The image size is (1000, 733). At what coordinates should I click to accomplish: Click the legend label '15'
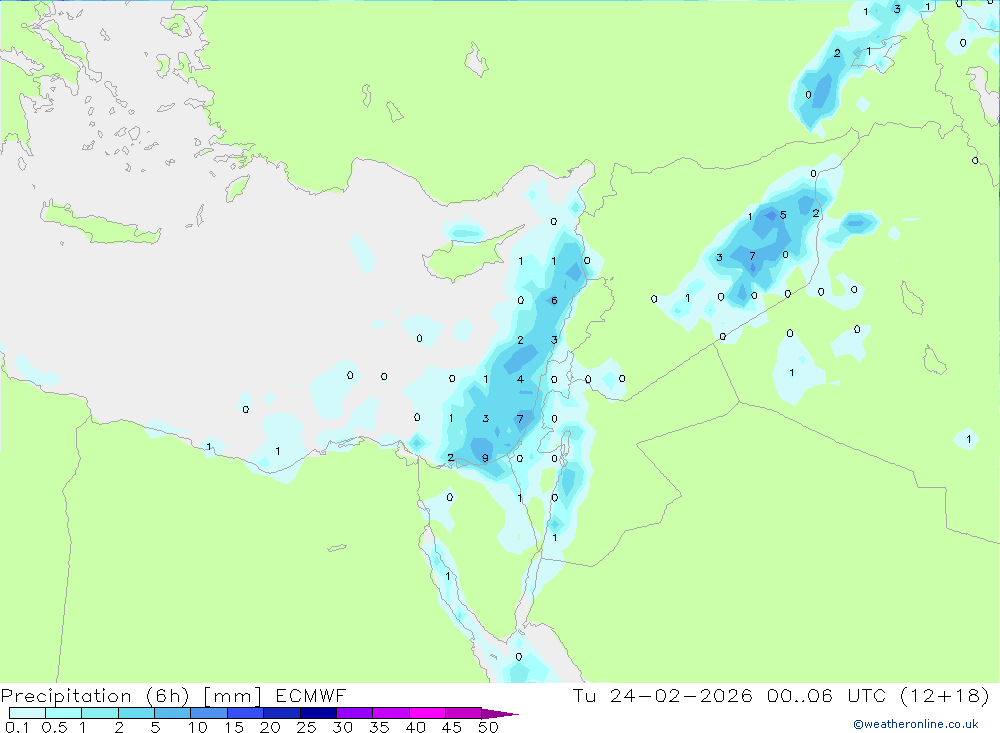pyautogui.click(x=234, y=727)
